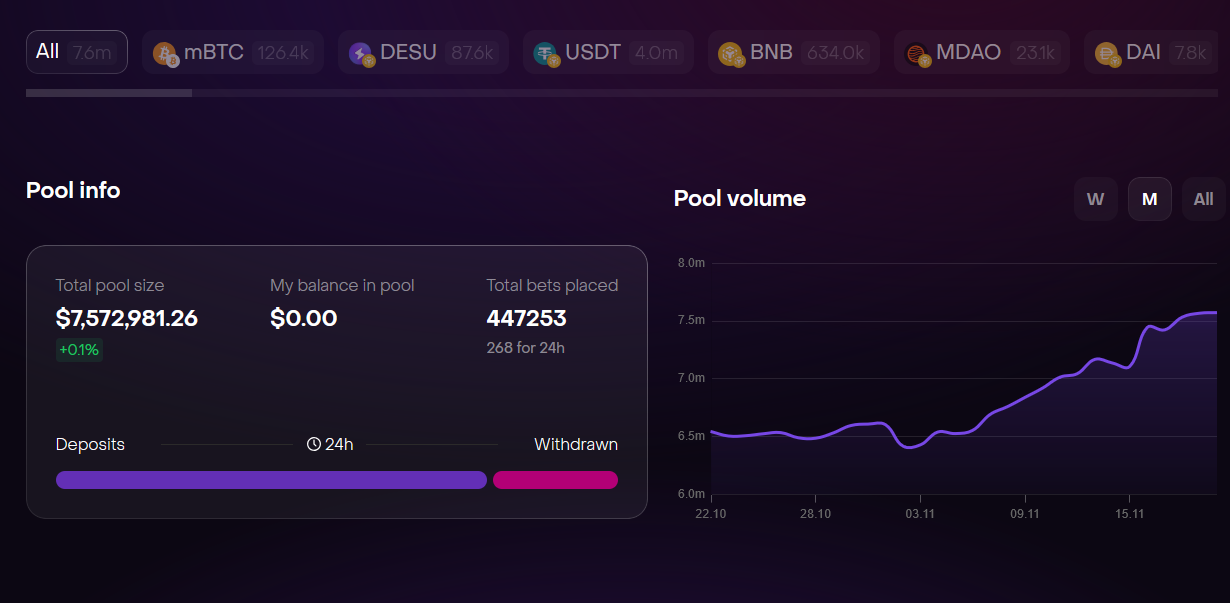Select the monthly M chart range

[x=1149, y=199]
